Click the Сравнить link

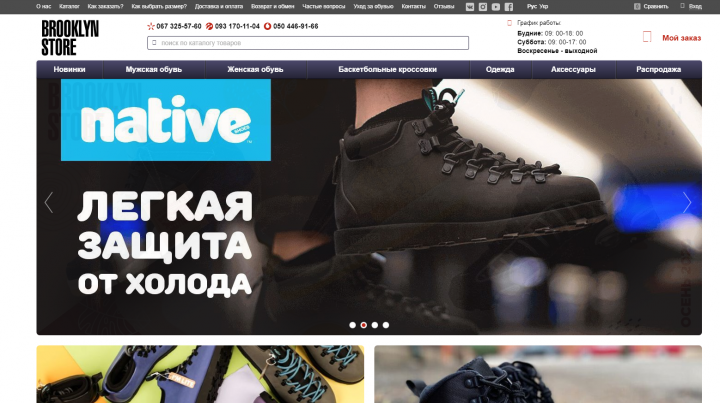pos(656,6)
